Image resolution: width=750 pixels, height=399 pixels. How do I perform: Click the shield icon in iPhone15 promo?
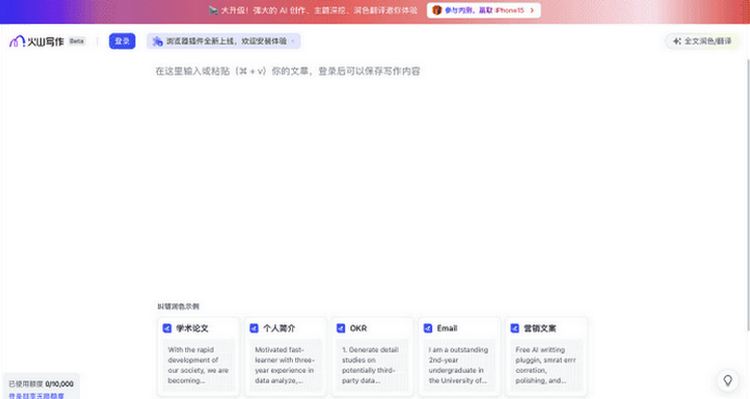(437, 10)
